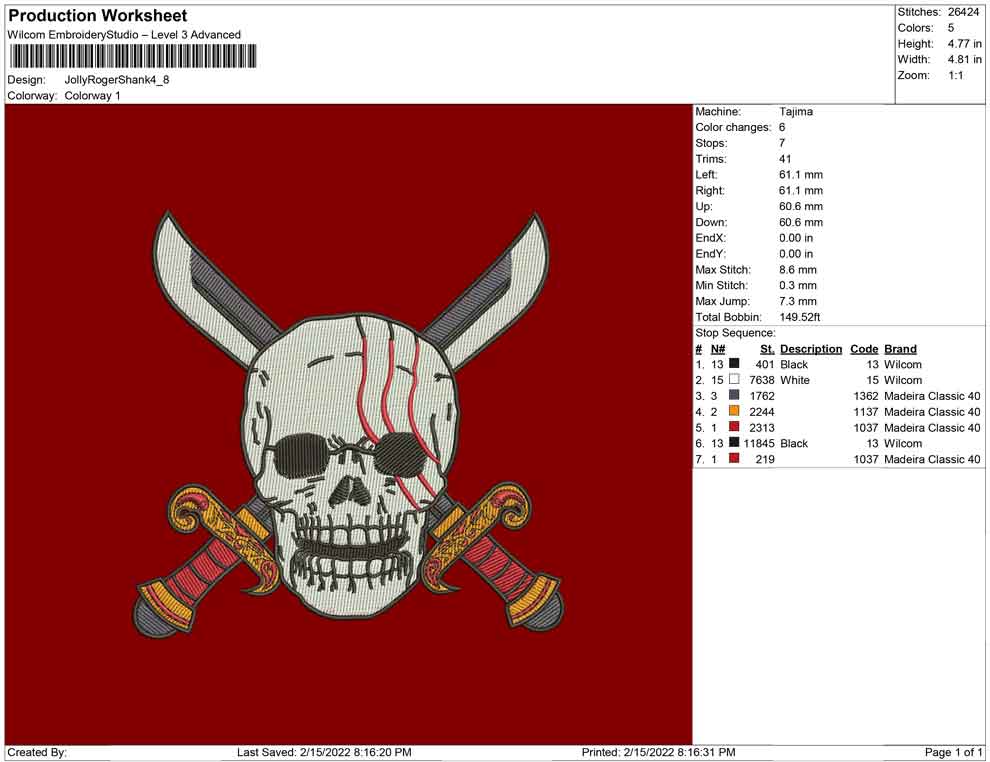Click the red swatch with 2313 stitches
This screenshot has height=762, width=990.
(734, 427)
